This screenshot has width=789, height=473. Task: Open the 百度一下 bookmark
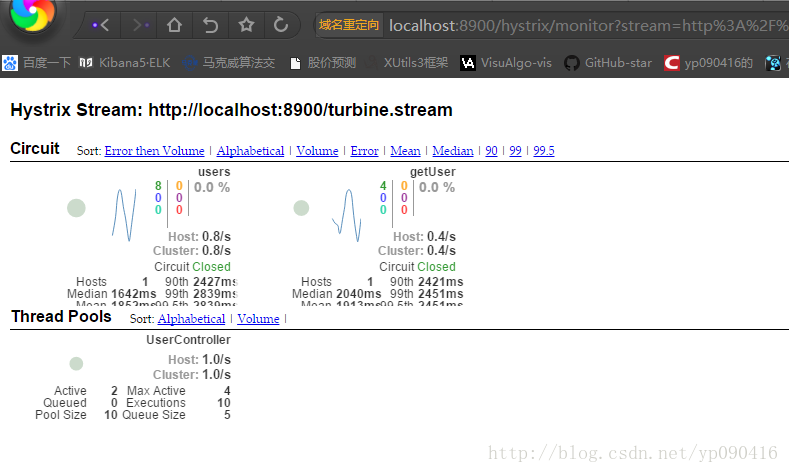[37, 63]
